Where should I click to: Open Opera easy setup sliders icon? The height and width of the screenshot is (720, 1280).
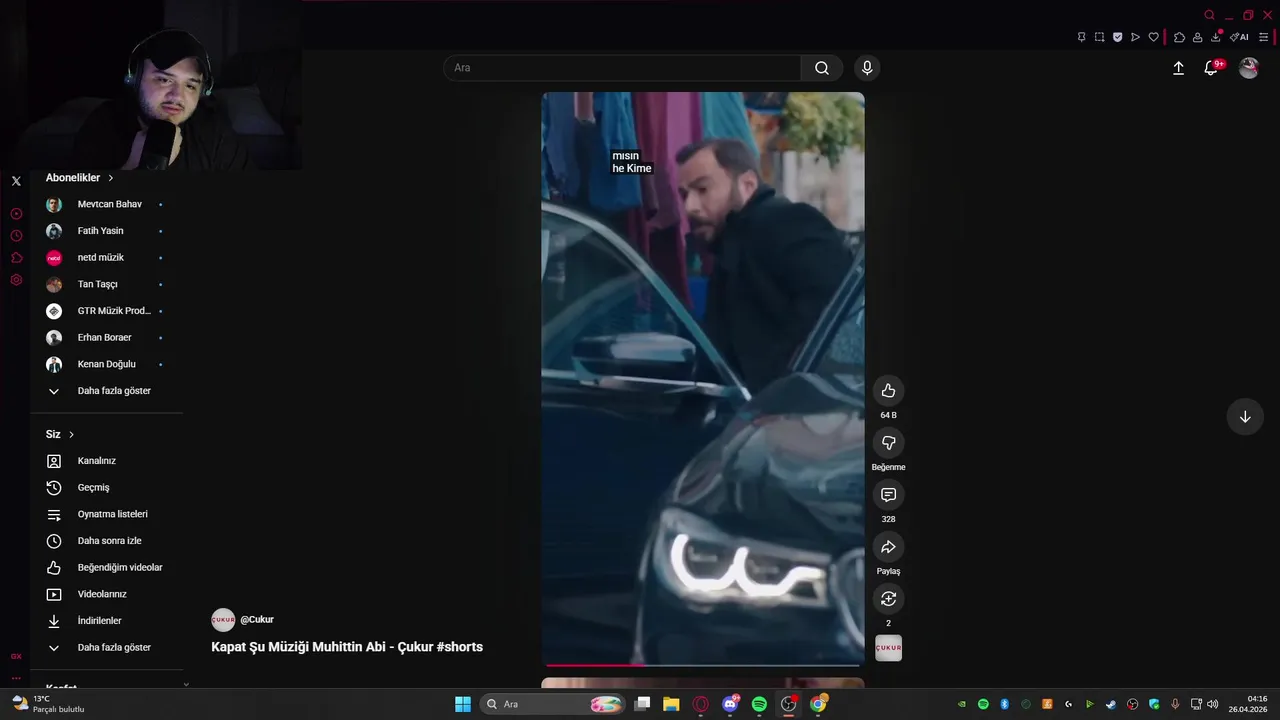point(1263,37)
